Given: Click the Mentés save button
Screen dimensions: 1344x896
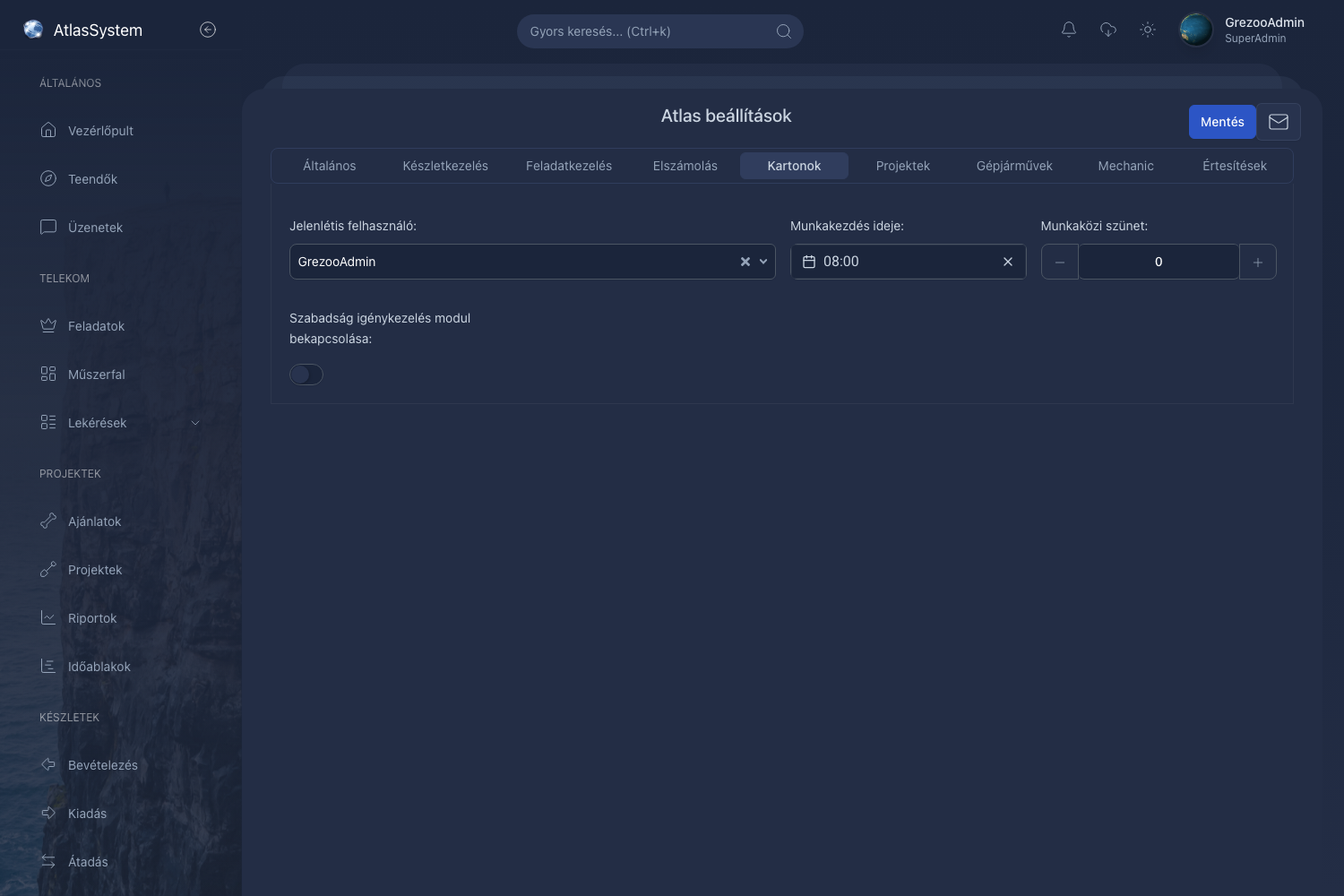Looking at the screenshot, I should pos(1222,122).
